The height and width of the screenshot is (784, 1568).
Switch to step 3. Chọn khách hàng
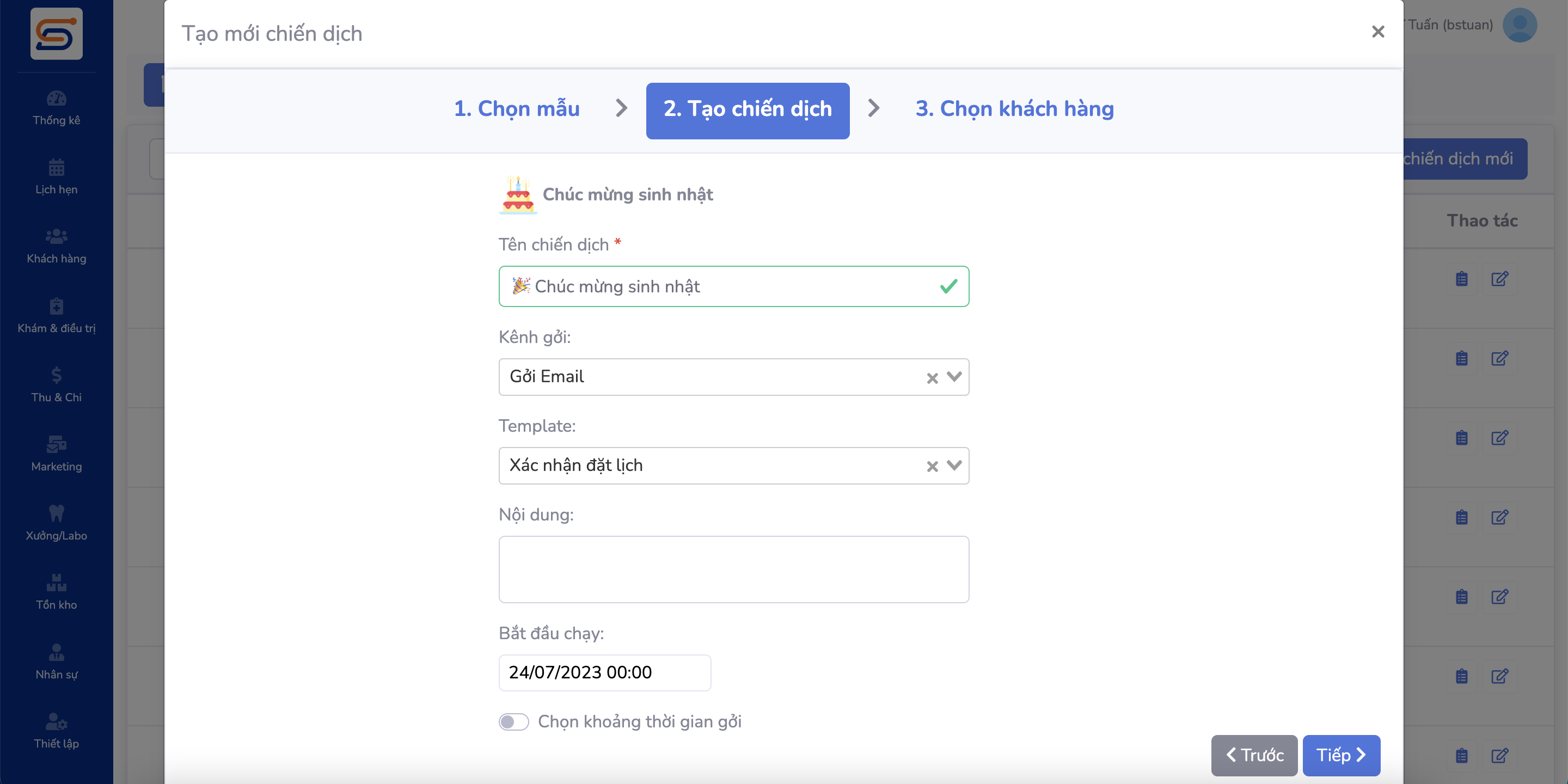point(1014,109)
